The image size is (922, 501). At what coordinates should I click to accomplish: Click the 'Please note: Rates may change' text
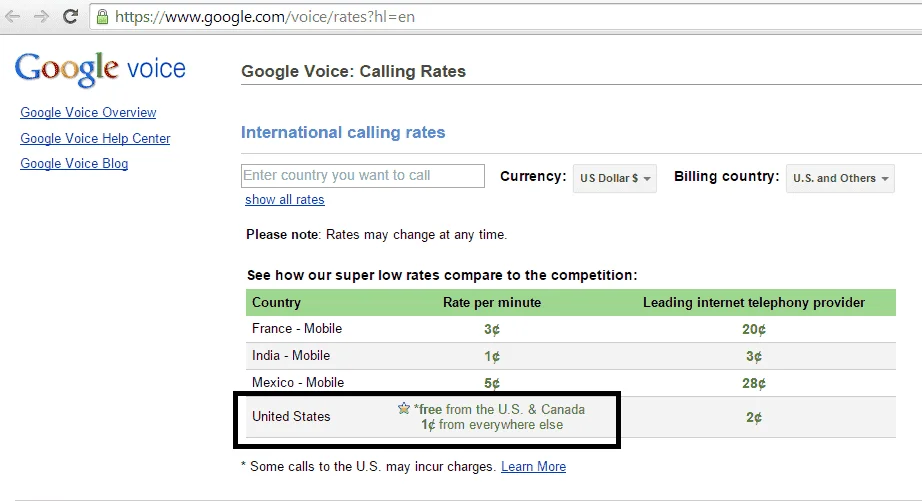coord(376,235)
